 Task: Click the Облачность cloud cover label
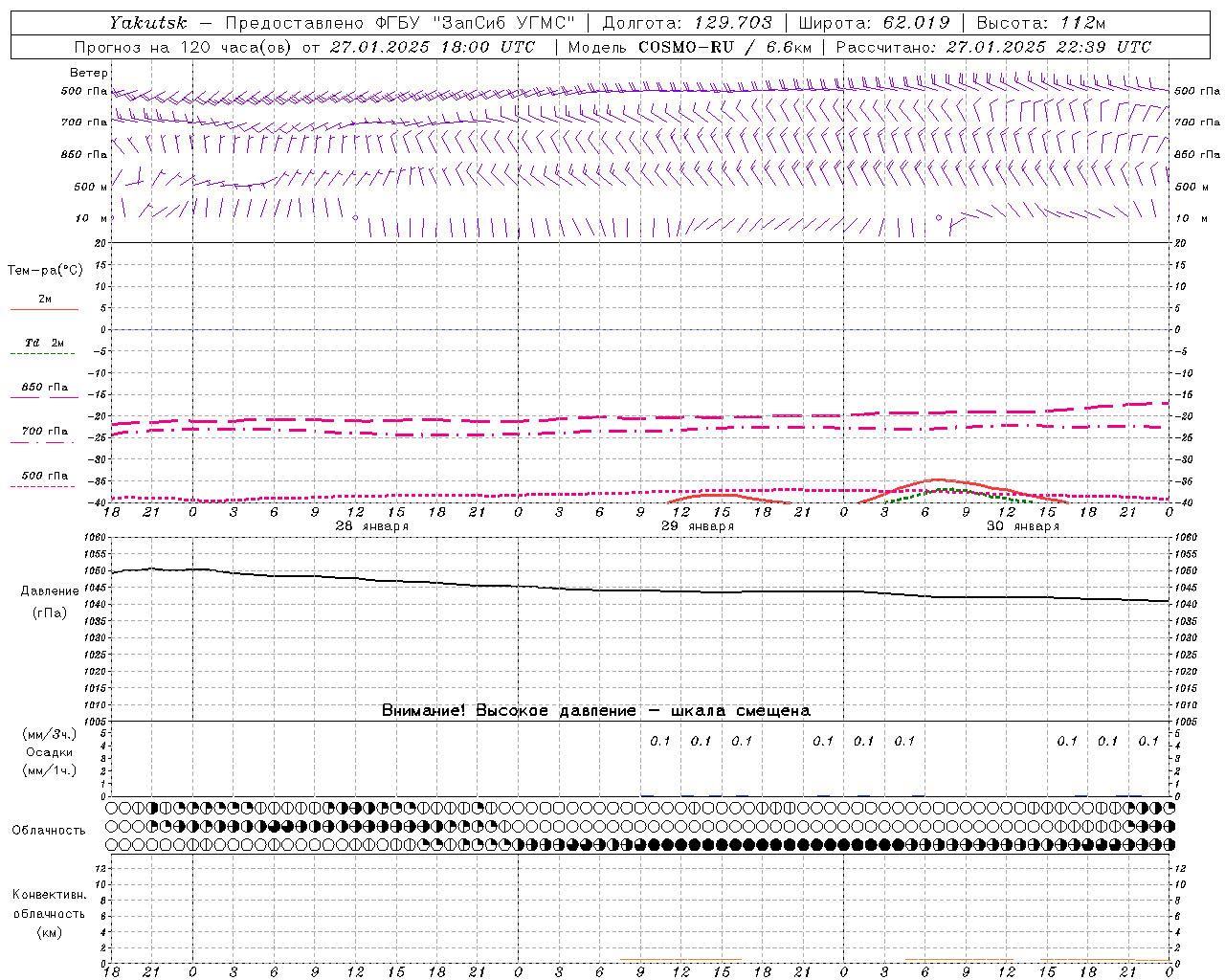(49, 831)
